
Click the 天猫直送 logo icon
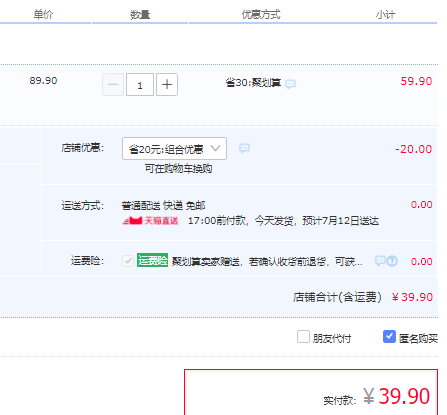point(133,221)
